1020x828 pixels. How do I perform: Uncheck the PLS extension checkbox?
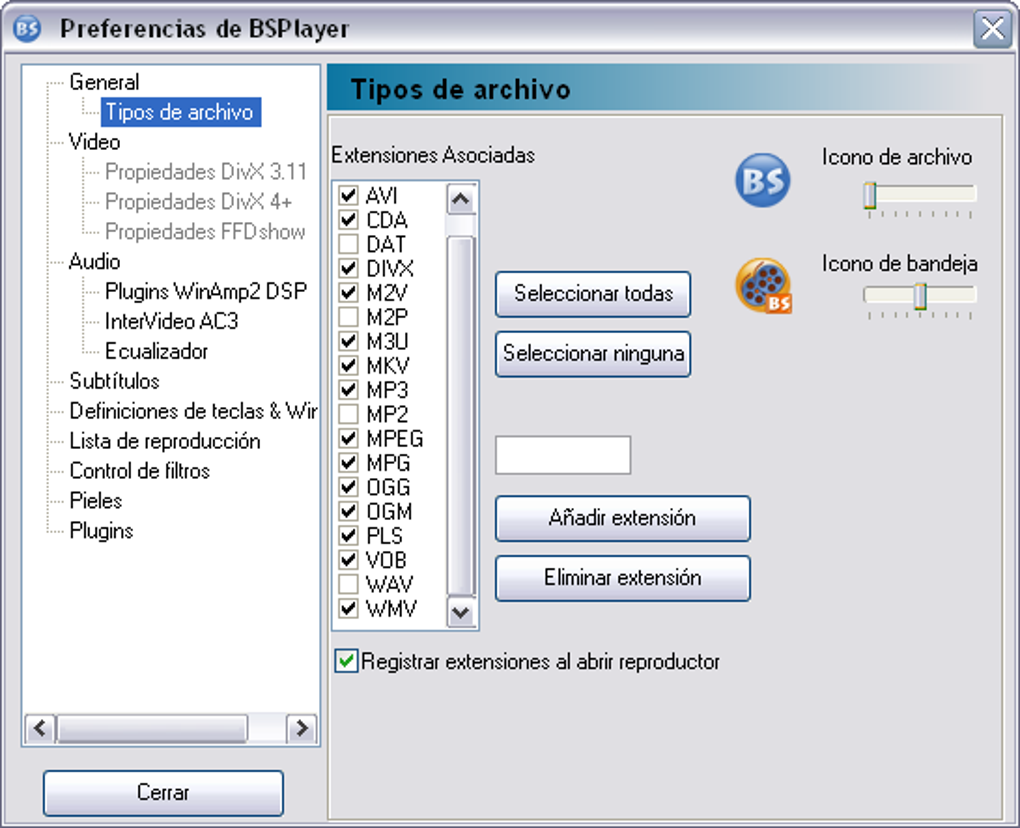(348, 535)
